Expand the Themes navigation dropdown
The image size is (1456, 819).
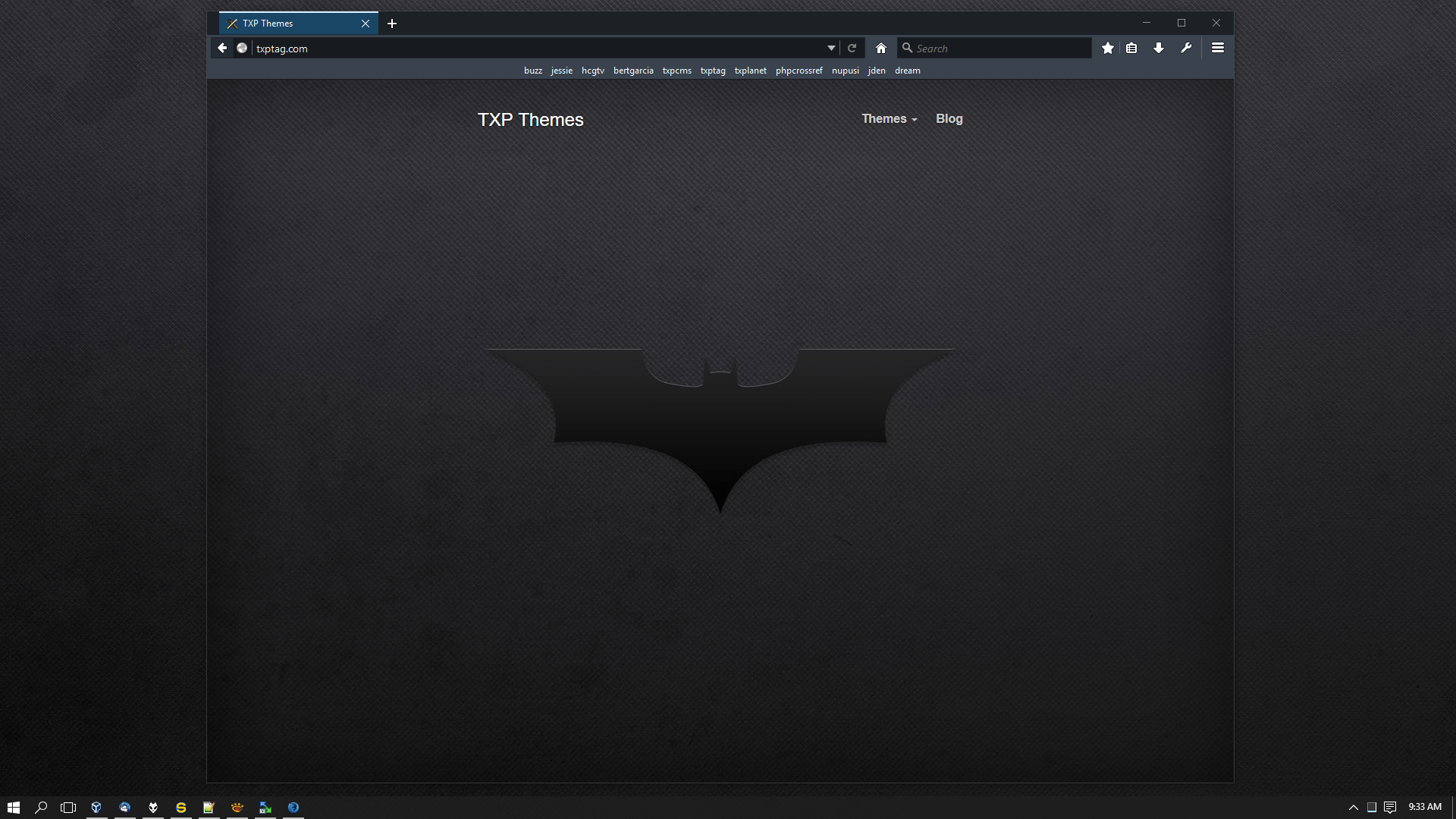click(x=890, y=119)
